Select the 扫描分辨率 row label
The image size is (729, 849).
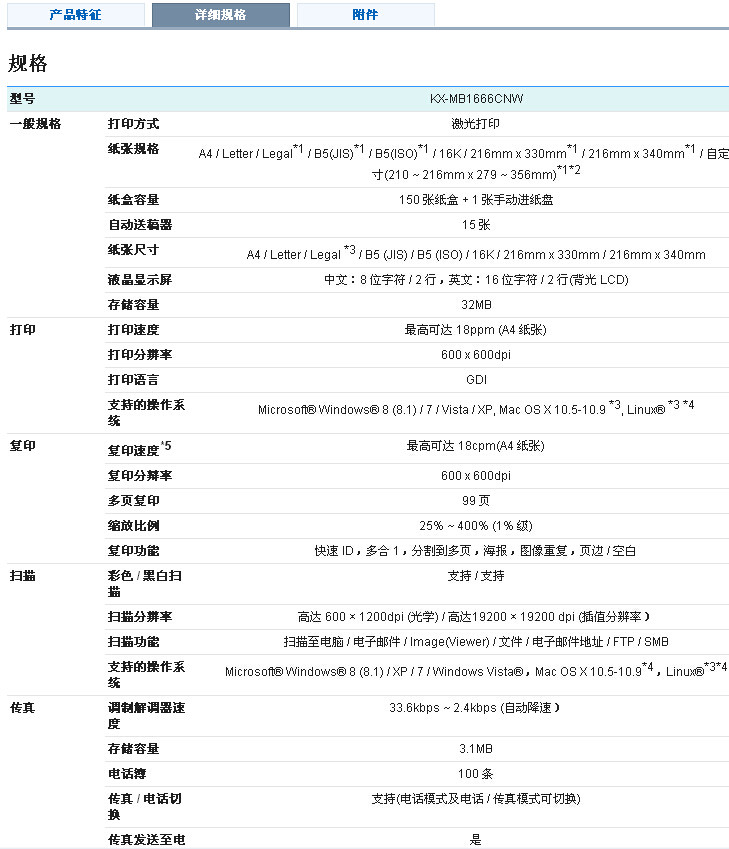140,616
